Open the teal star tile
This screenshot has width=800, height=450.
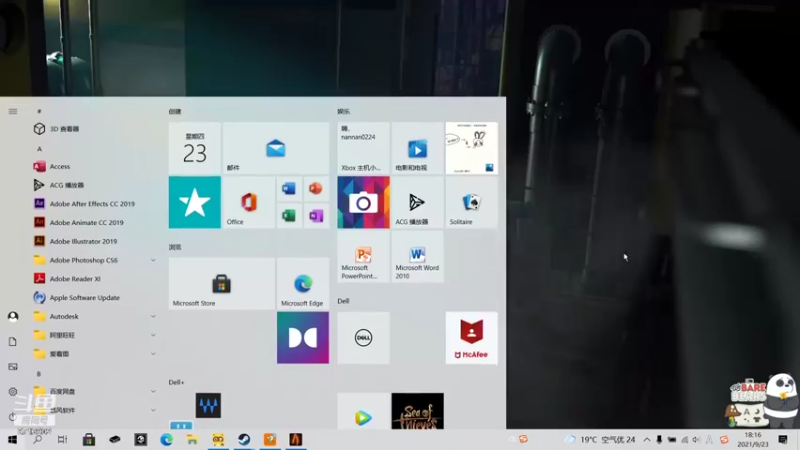click(x=195, y=202)
